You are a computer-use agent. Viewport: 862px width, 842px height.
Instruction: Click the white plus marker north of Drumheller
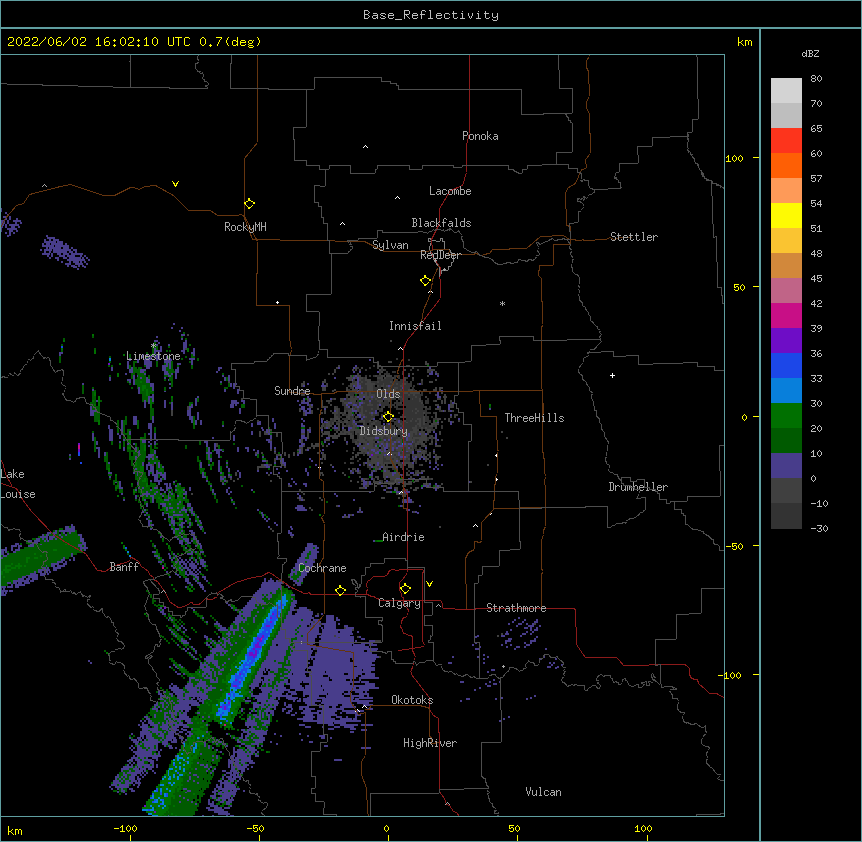tap(612, 375)
